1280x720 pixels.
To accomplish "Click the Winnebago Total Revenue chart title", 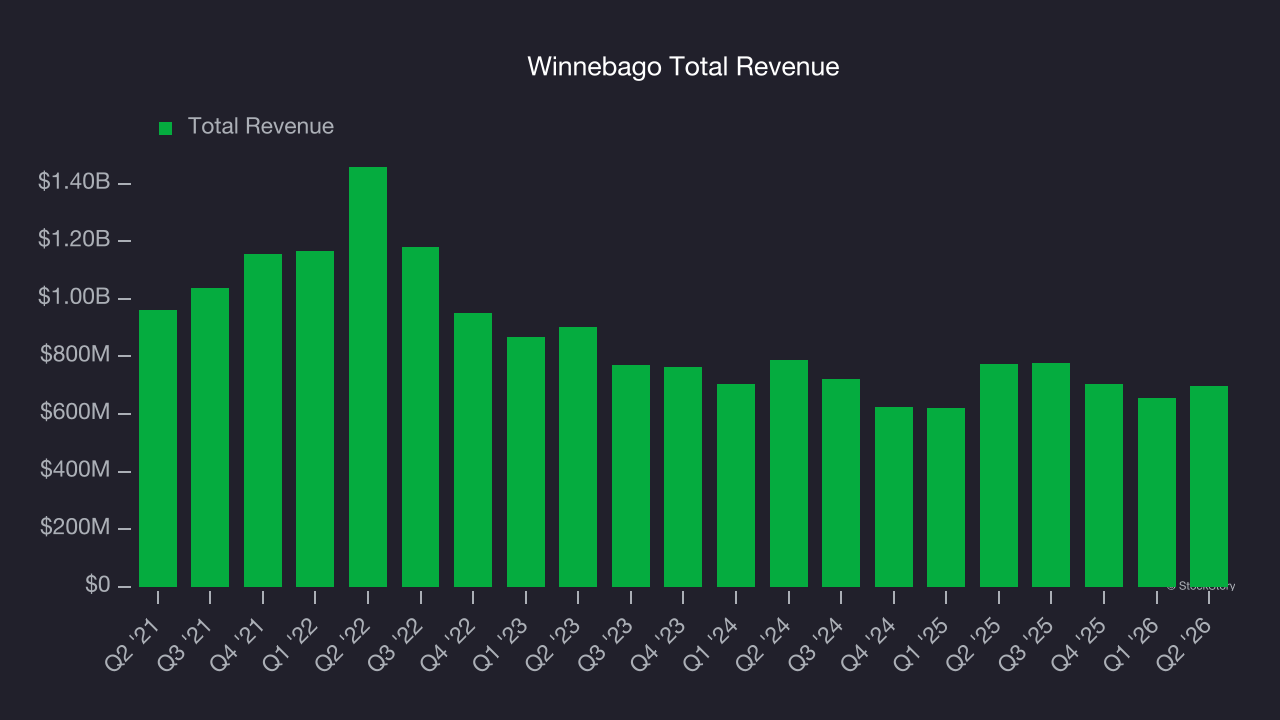I will click(x=683, y=67).
